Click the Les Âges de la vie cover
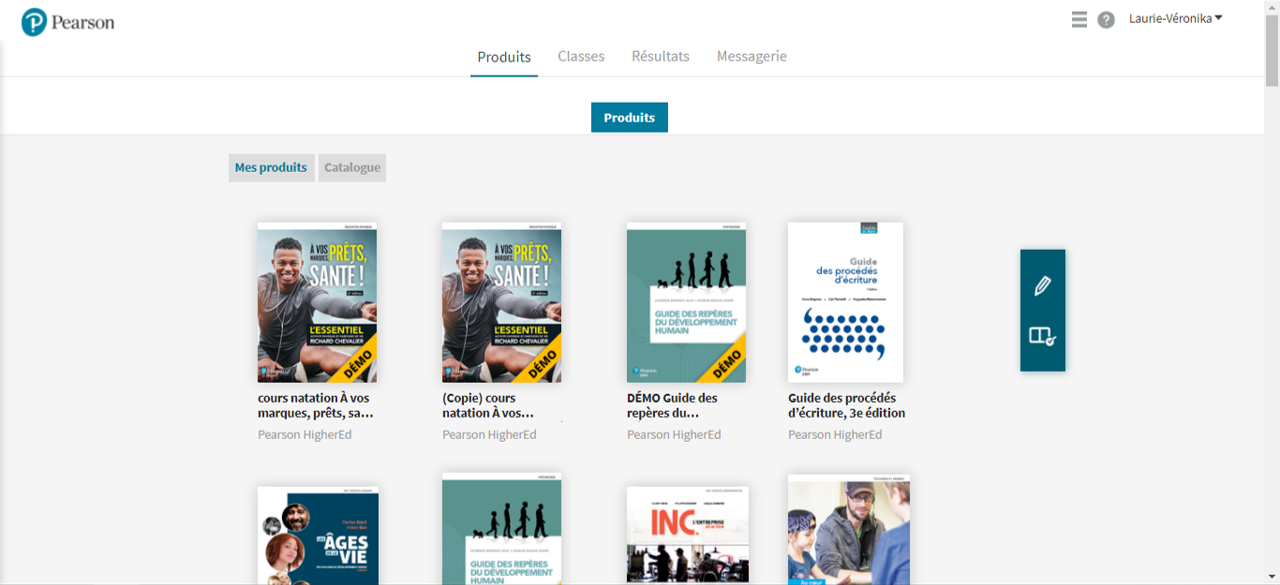Viewport: 1280px width, 585px height. (x=317, y=535)
